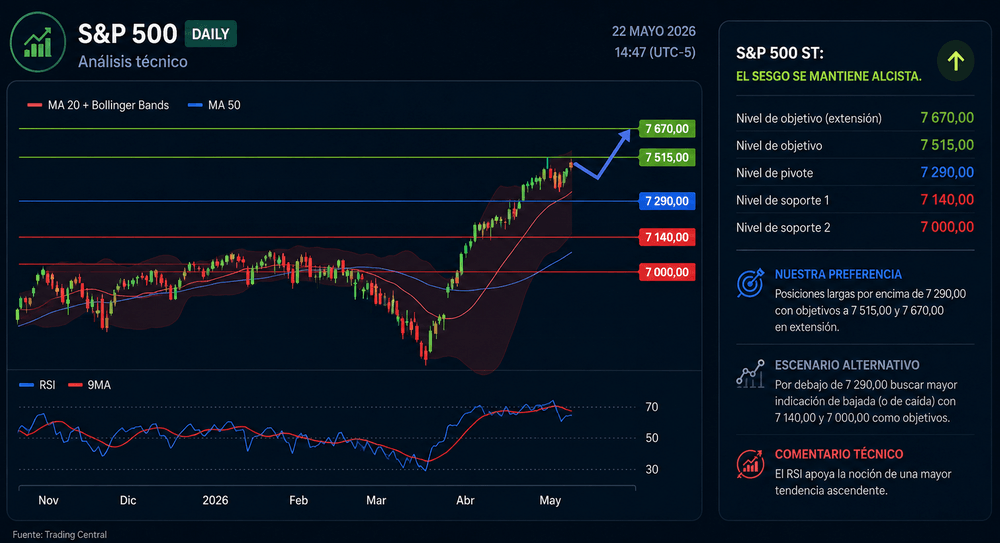The image size is (1000, 543).
Task: Click the Fuente: Trading Central source note
Action: click(60, 535)
